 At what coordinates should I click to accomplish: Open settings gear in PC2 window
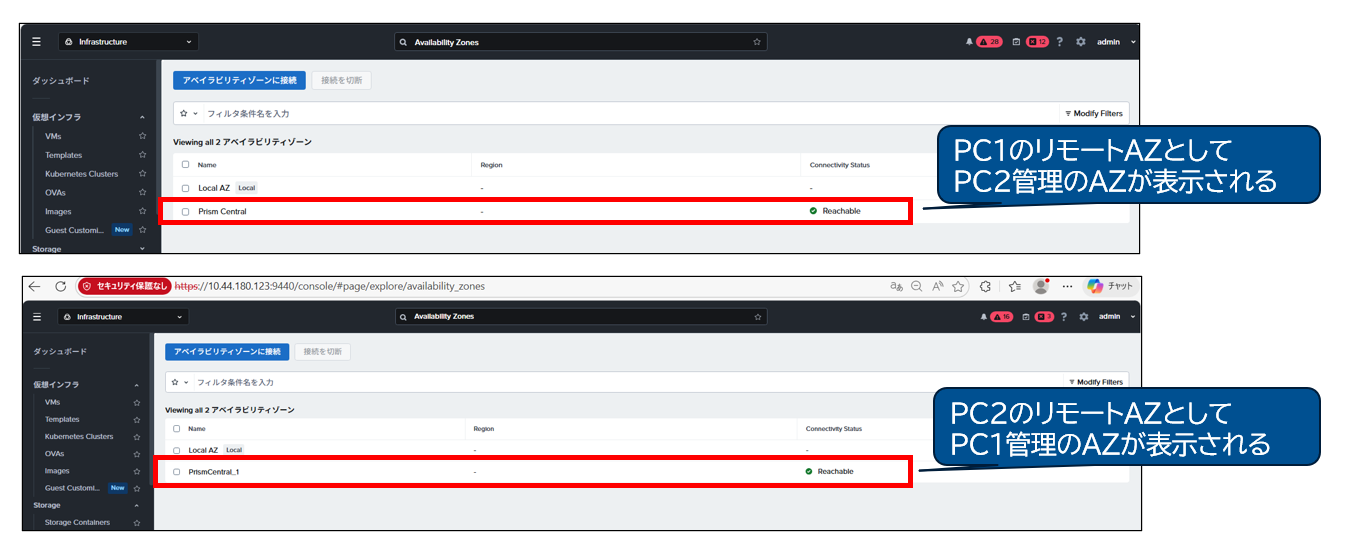pos(1082,317)
